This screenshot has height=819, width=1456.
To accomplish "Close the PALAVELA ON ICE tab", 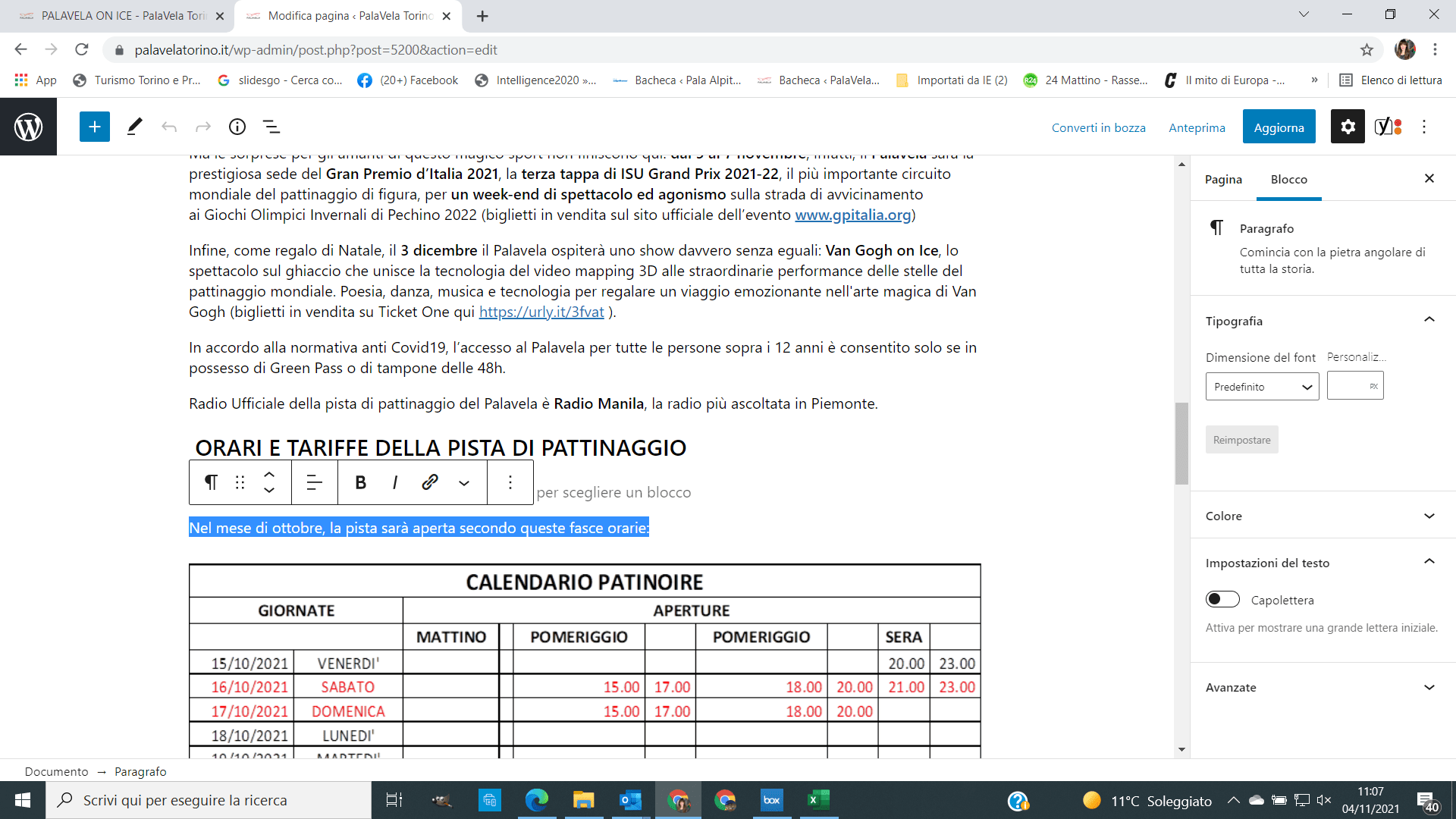I will point(219,16).
